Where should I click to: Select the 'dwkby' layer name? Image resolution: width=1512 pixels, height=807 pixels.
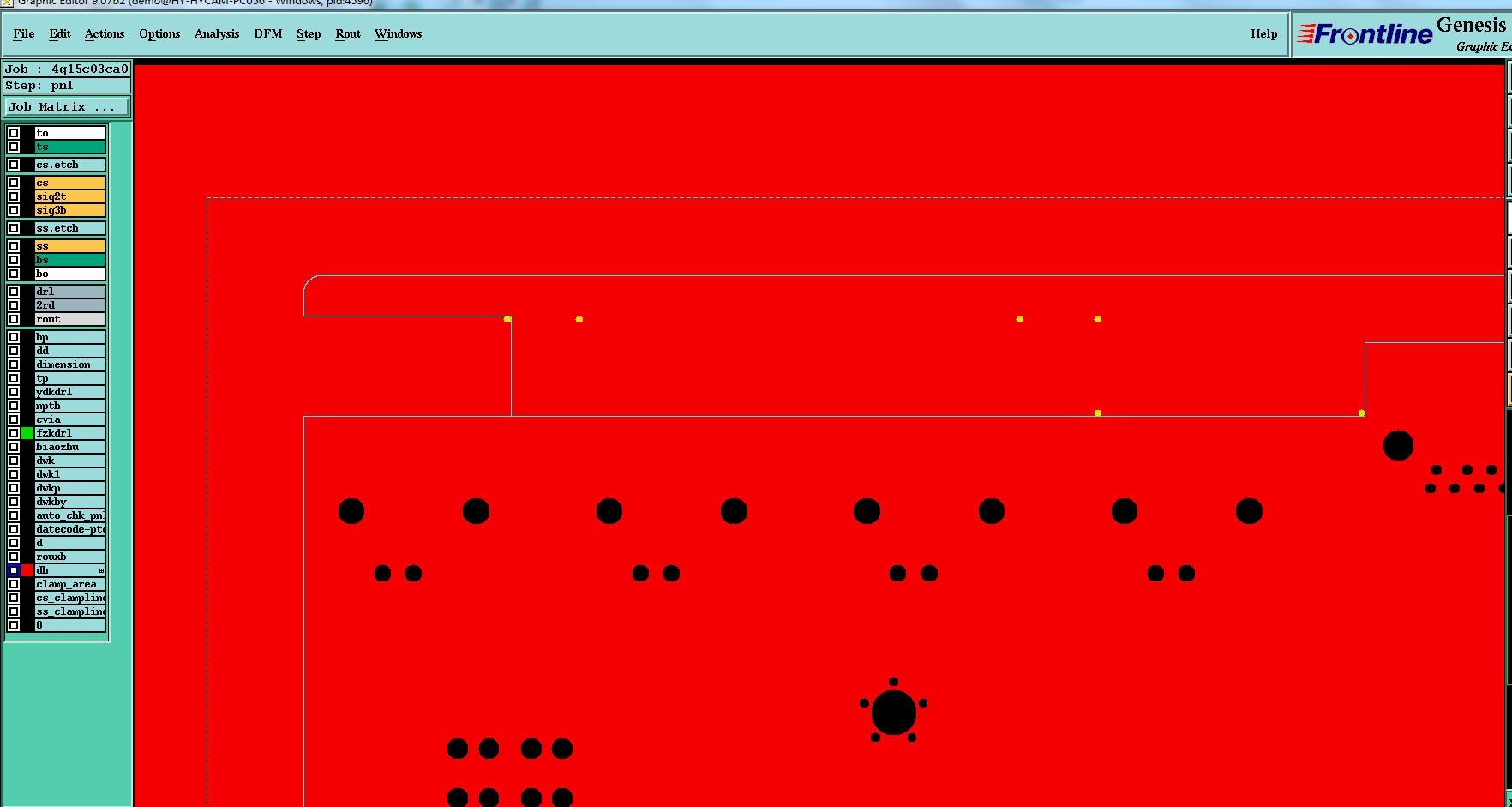69,502
